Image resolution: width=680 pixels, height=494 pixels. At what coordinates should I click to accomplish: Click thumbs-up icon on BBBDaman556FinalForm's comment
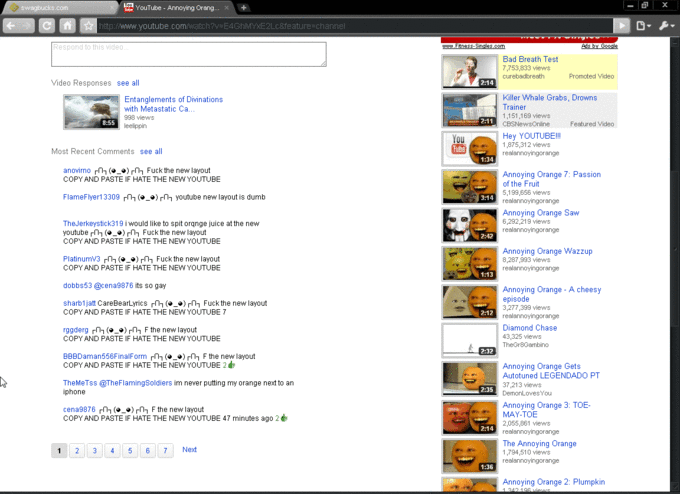click(231, 365)
